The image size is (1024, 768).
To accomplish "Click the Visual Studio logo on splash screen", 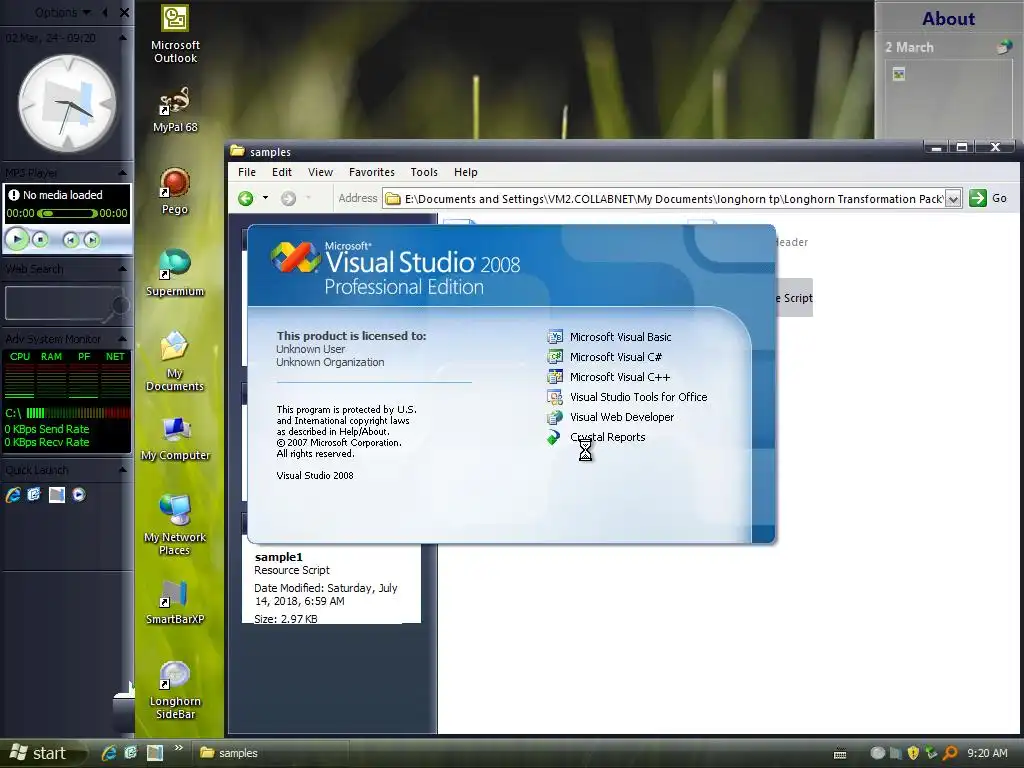I will (x=295, y=257).
